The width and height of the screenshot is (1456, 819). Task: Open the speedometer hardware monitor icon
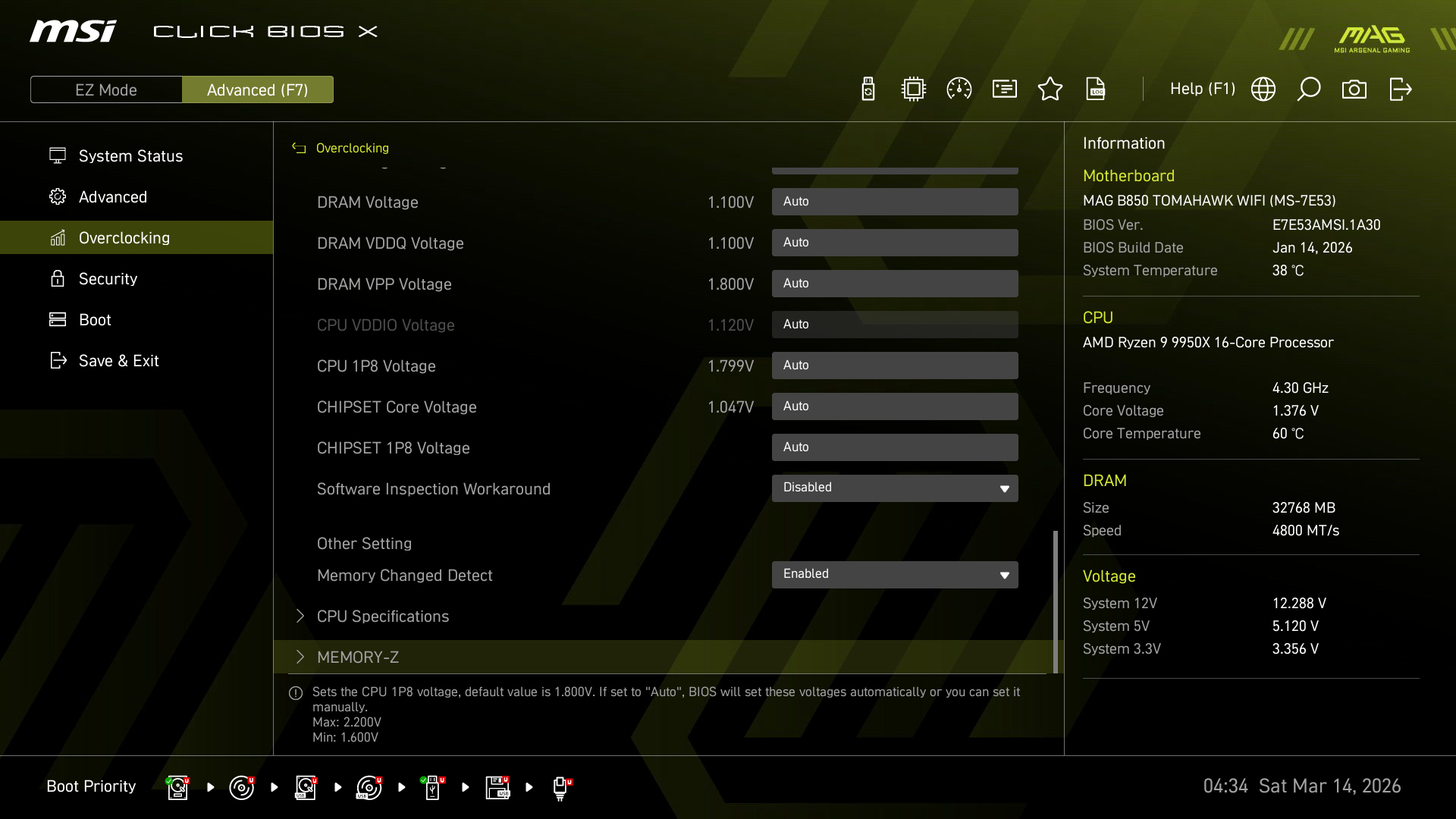(x=959, y=89)
